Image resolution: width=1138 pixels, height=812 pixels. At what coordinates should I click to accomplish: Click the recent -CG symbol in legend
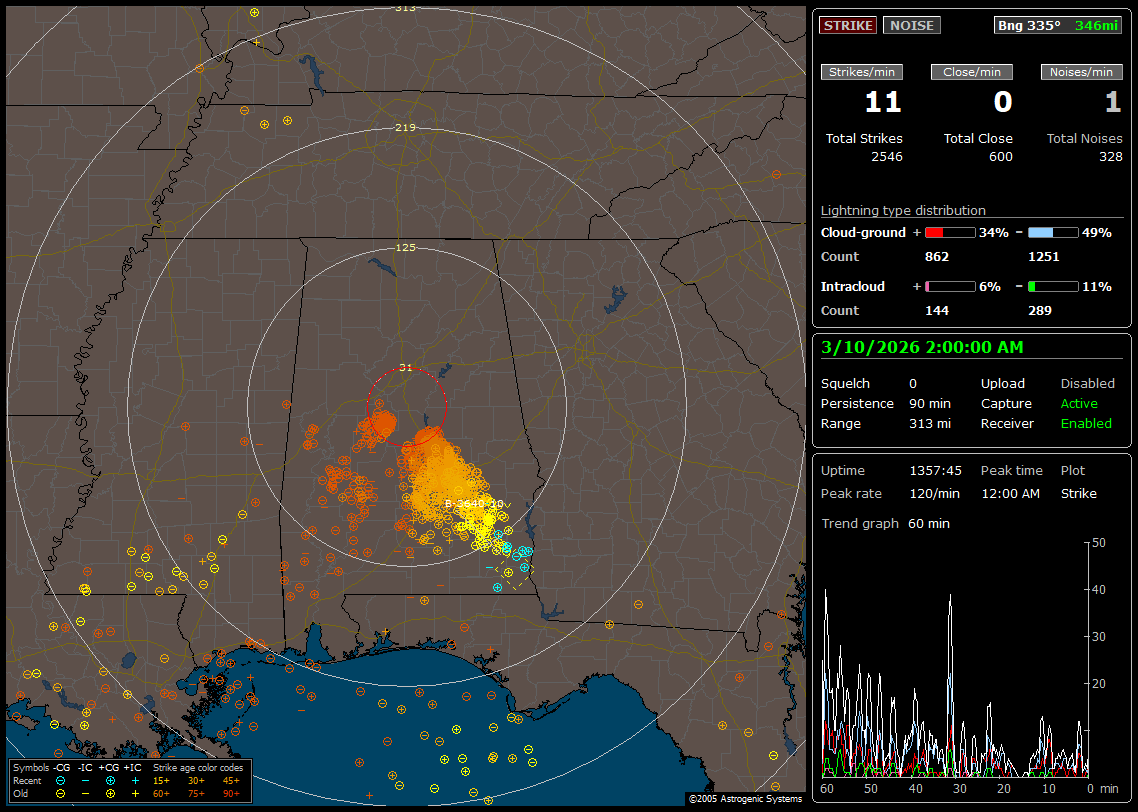pos(61,780)
